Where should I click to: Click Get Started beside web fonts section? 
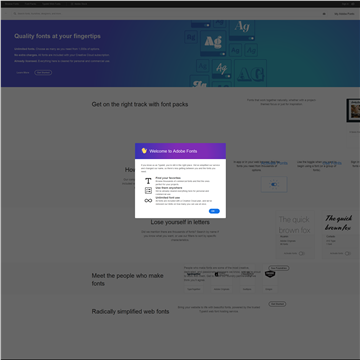[277, 304]
